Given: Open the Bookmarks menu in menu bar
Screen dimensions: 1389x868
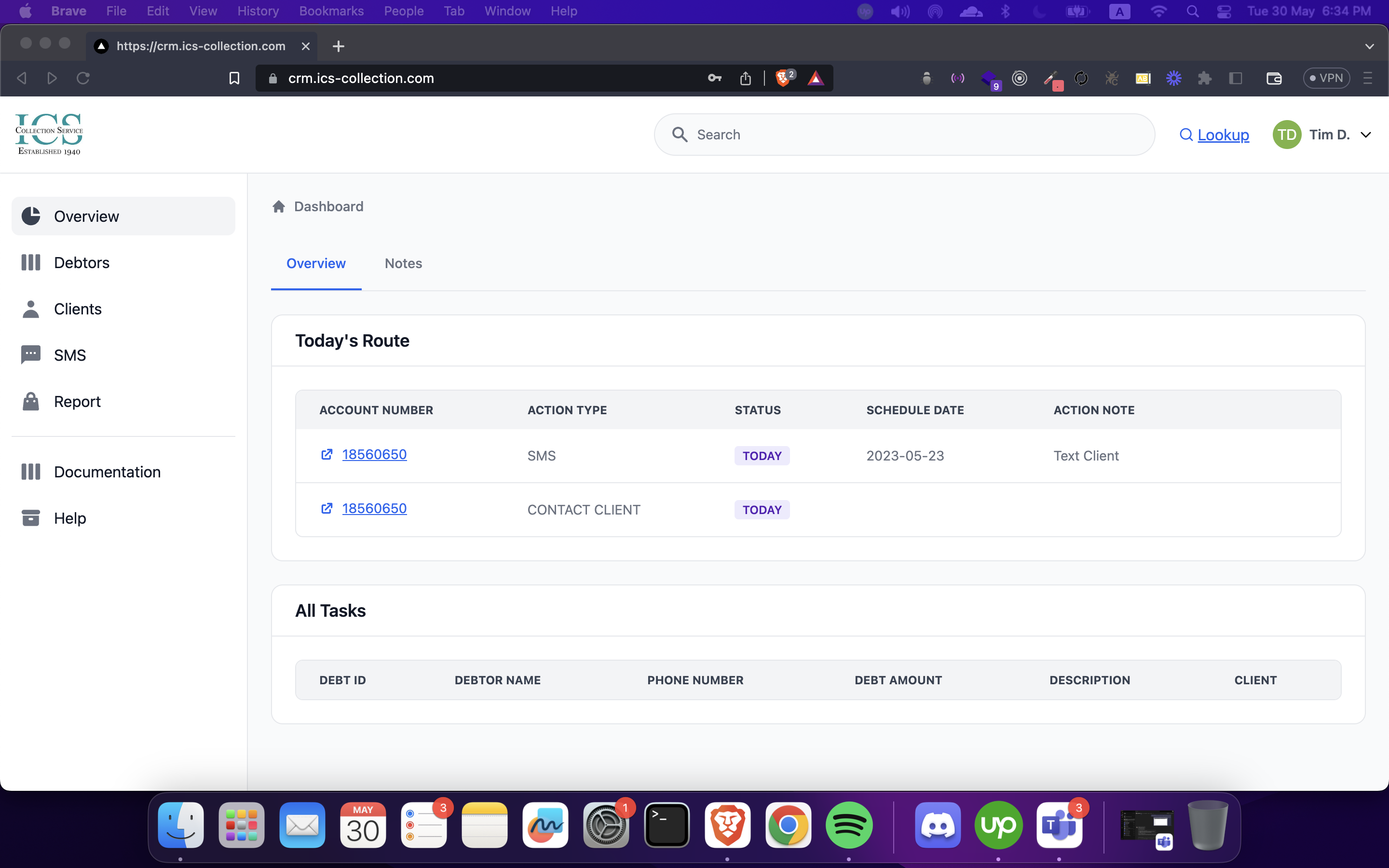Looking at the screenshot, I should click(x=331, y=11).
